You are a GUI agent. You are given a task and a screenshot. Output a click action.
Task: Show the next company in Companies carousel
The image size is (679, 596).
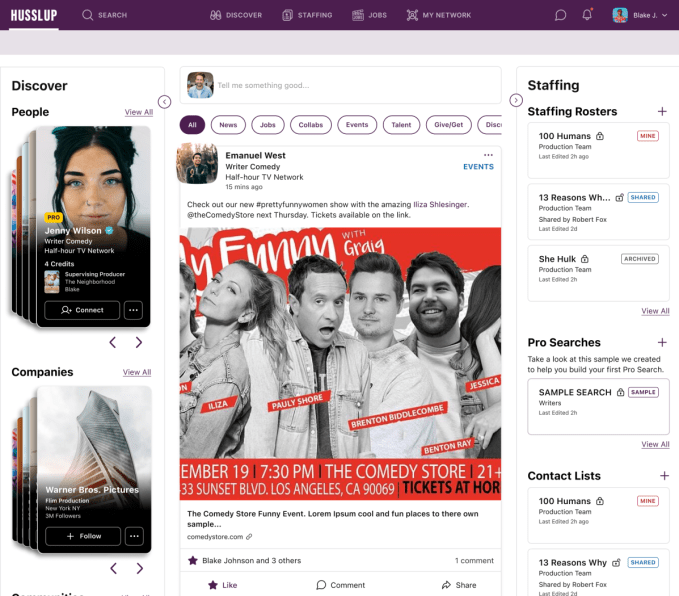[139, 568]
